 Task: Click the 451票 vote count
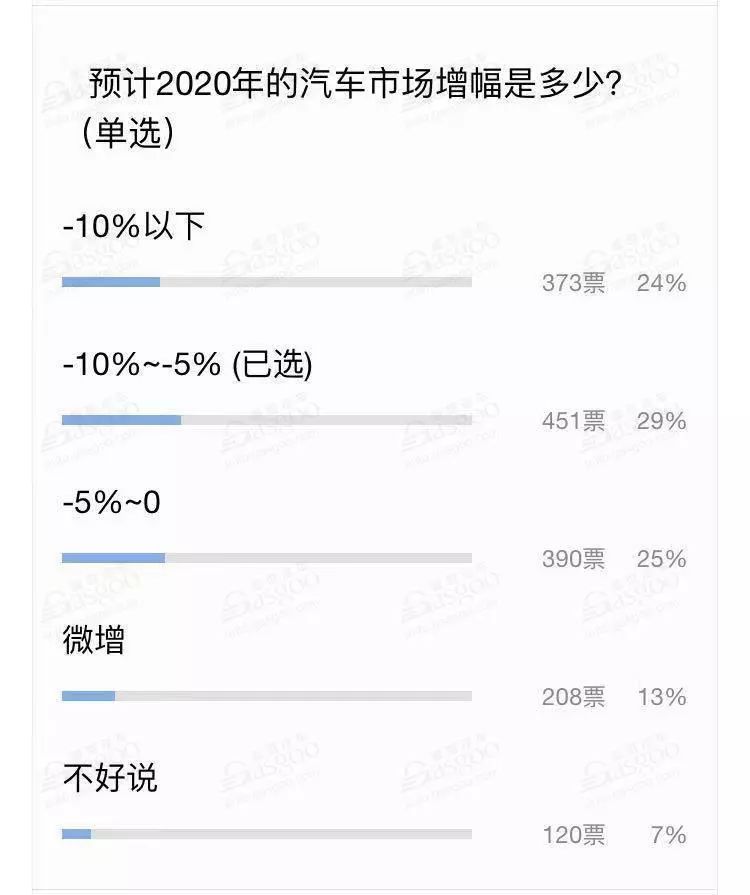point(573,421)
